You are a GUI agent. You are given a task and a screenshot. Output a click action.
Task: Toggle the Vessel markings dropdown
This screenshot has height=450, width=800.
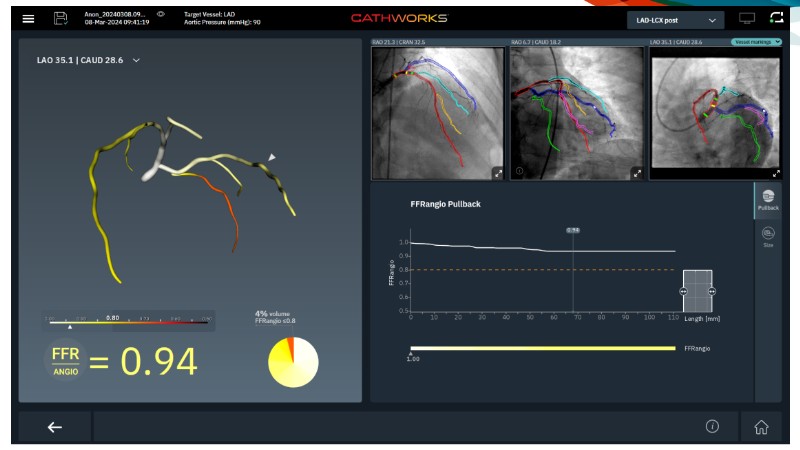[755, 42]
